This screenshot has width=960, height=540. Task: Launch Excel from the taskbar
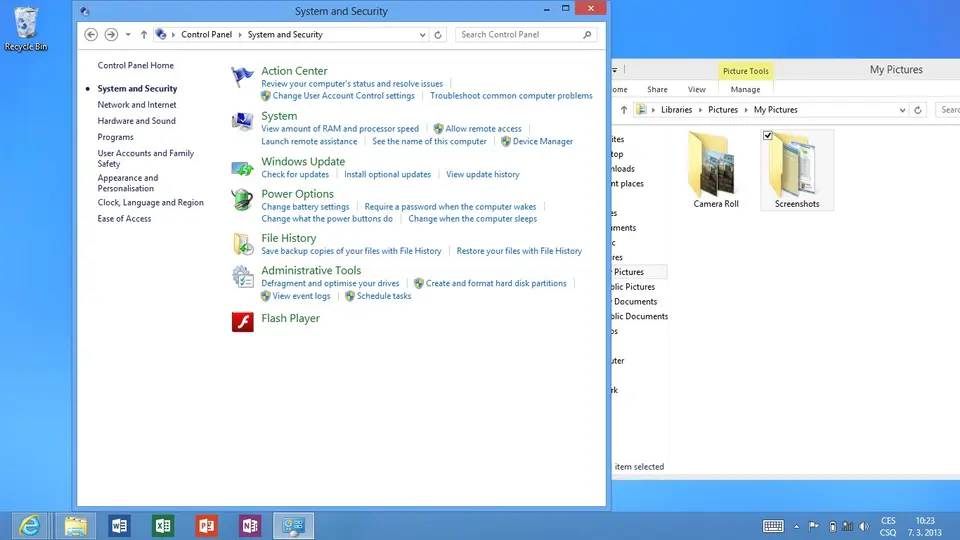pyautogui.click(x=163, y=526)
